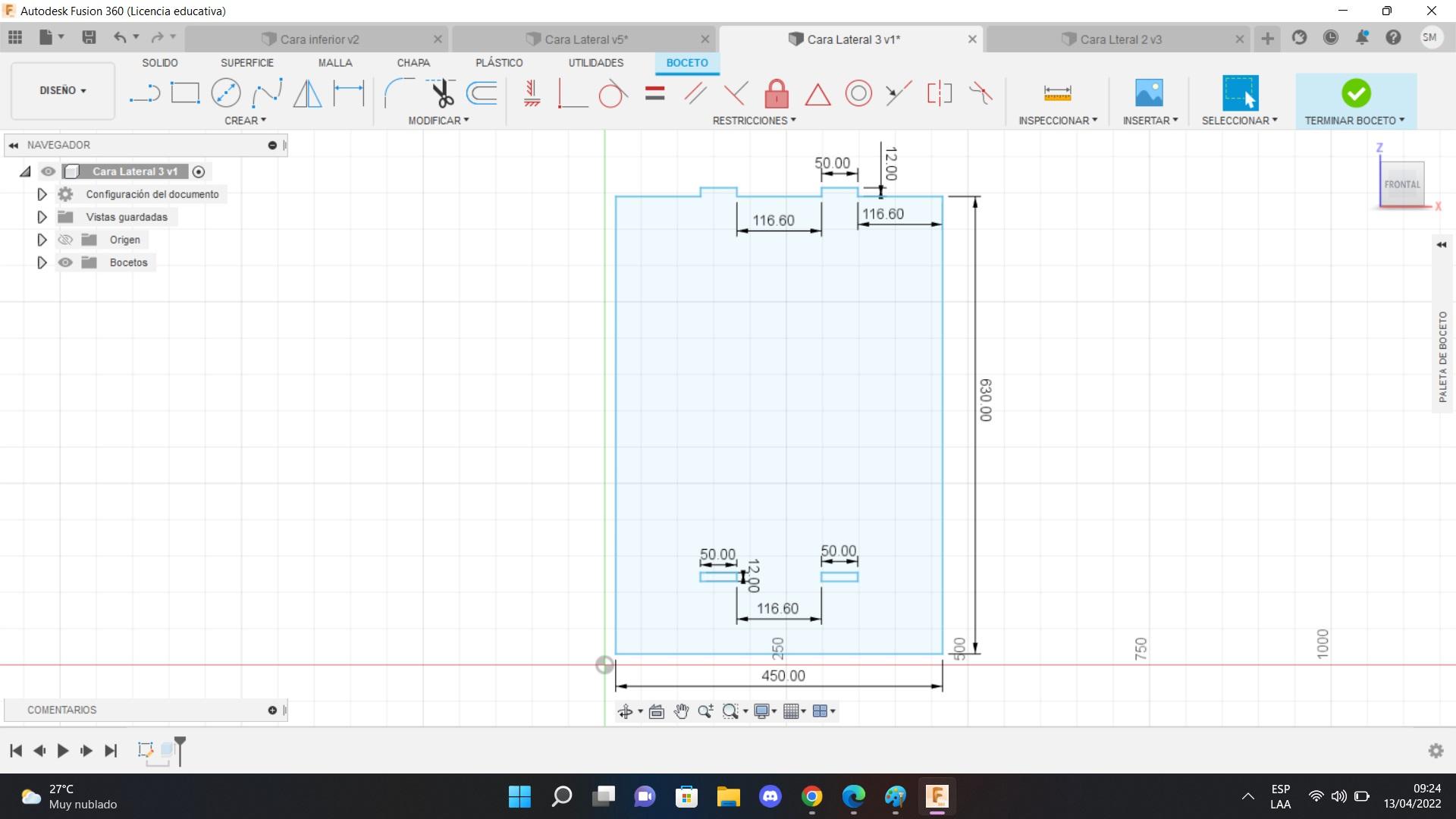Click the Undo arrow

pos(120,37)
